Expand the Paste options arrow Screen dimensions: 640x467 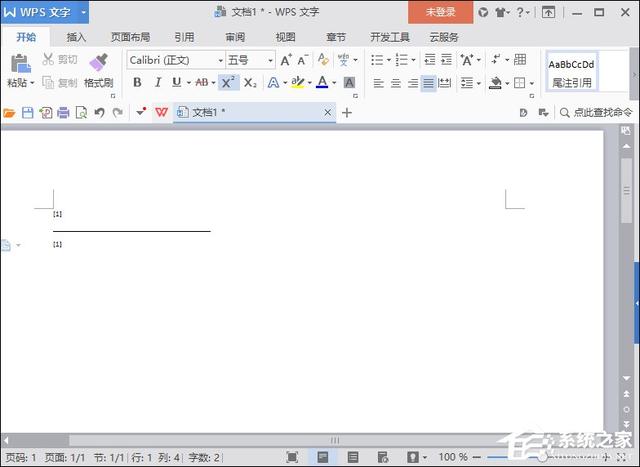(32, 83)
